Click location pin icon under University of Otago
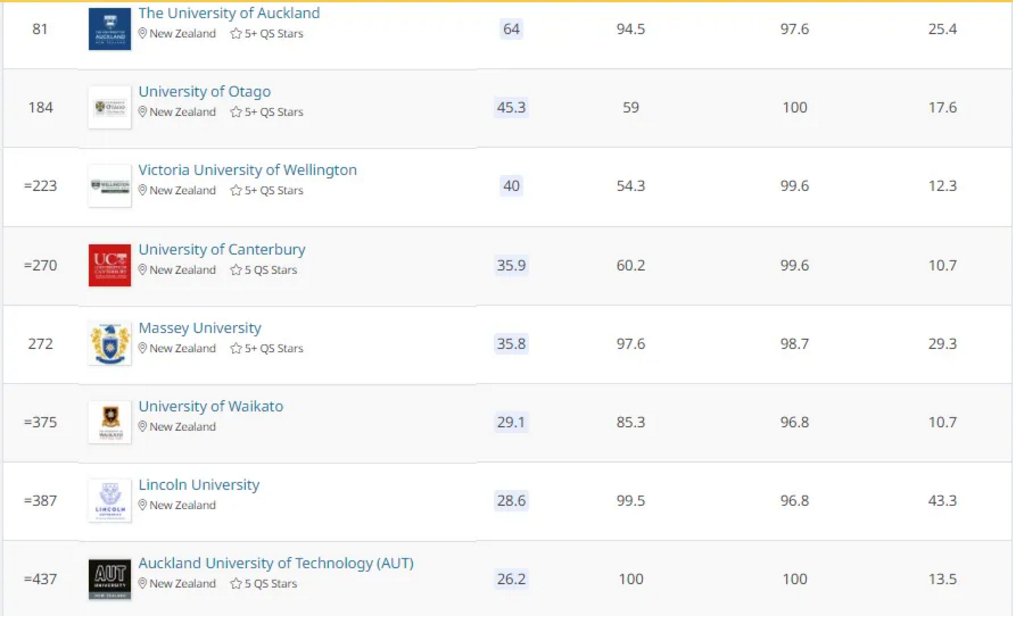The height and width of the screenshot is (622, 1013). [143, 112]
